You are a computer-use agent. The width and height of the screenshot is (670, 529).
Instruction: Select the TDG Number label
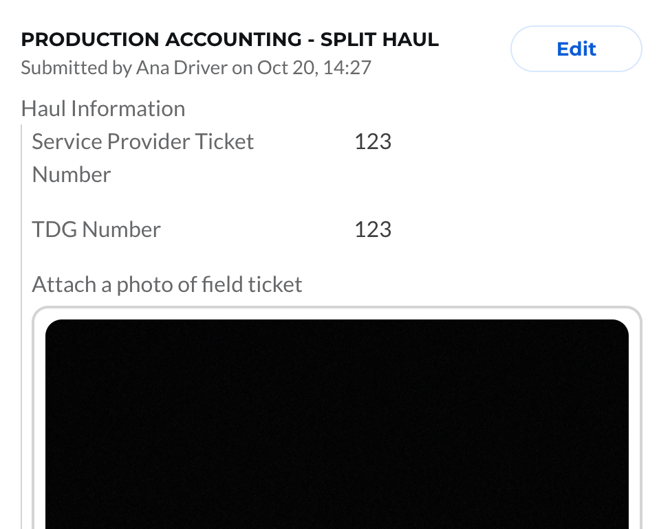pyautogui.click(x=96, y=229)
